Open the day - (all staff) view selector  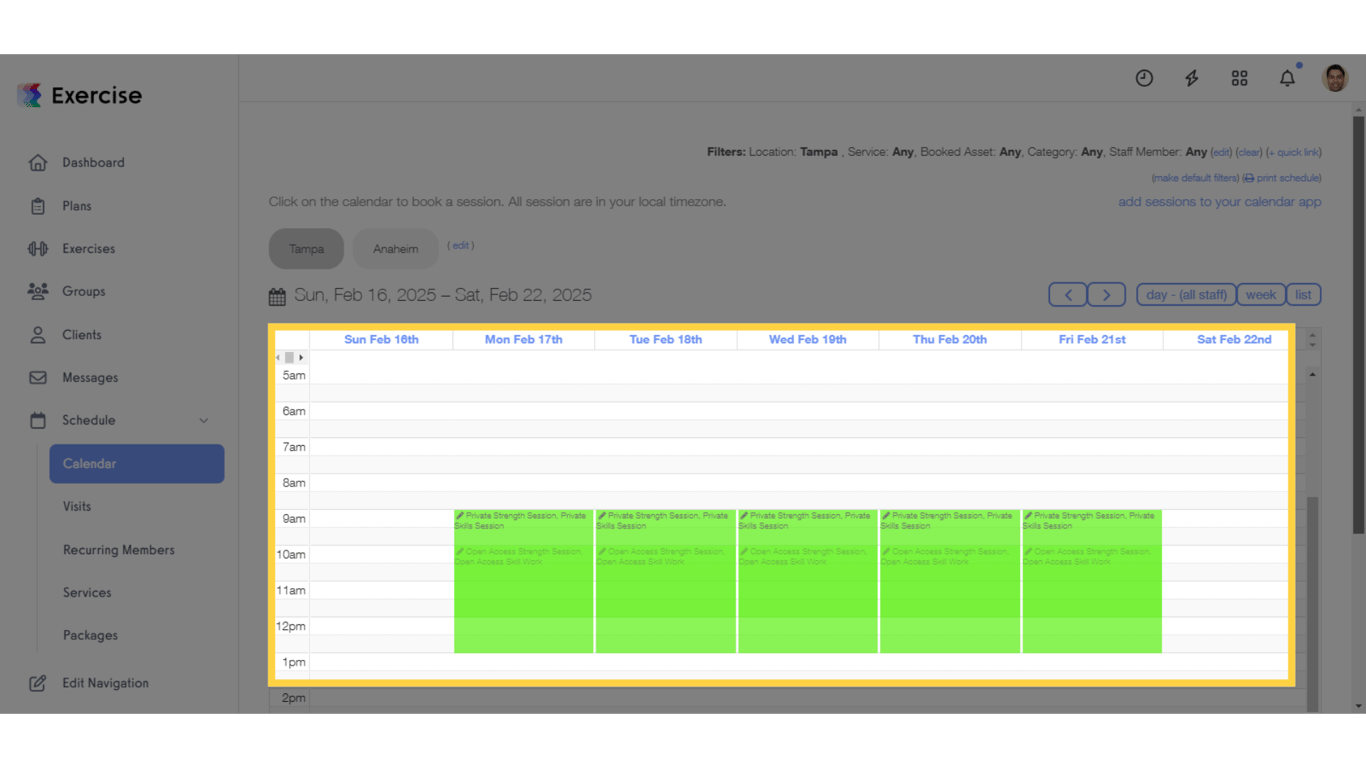coord(1185,294)
